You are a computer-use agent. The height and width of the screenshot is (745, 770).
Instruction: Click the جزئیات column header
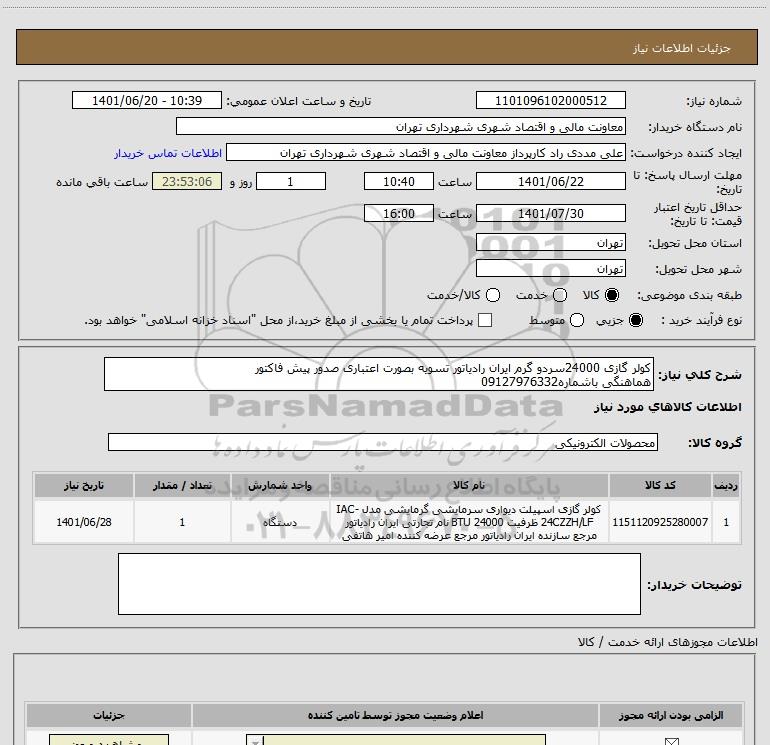tap(109, 715)
